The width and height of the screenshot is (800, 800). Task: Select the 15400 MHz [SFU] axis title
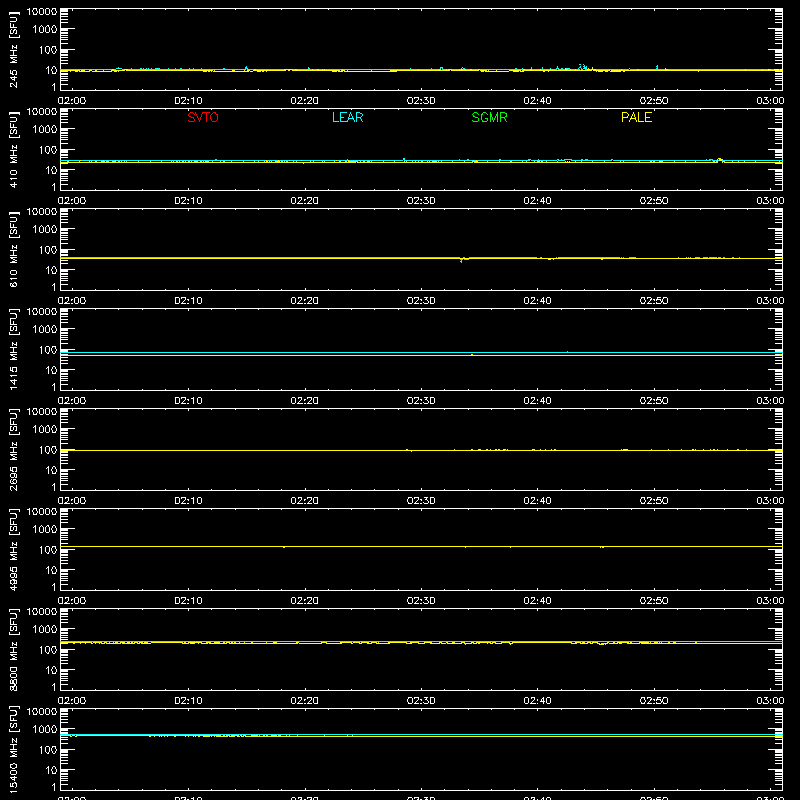[13, 749]
